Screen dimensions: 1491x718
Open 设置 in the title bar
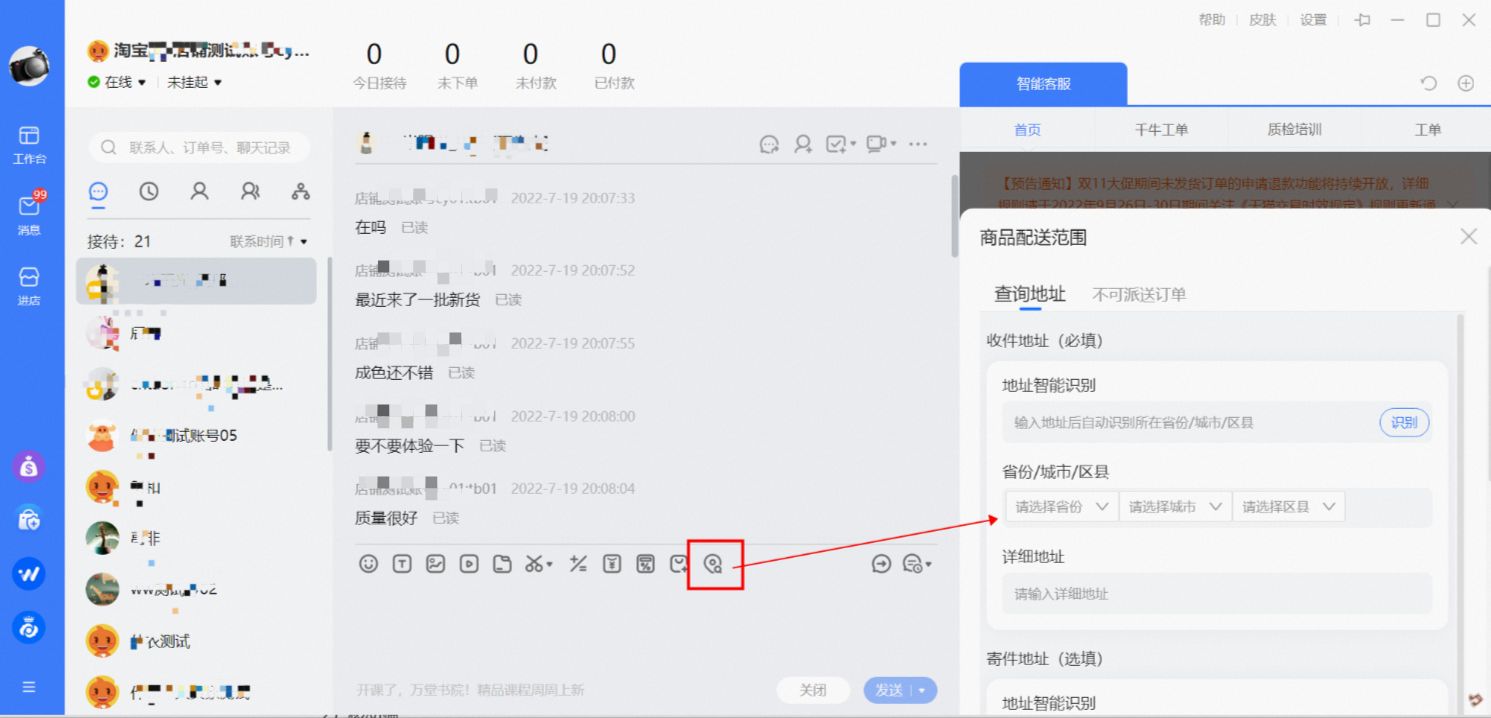click(x=1313, y=20)
